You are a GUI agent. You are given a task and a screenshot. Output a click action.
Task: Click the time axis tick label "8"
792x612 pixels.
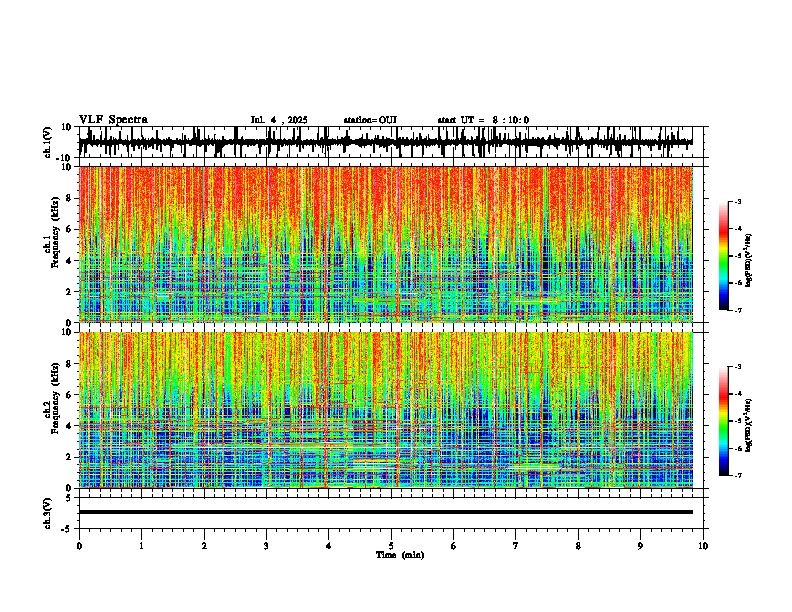[578, 546]
